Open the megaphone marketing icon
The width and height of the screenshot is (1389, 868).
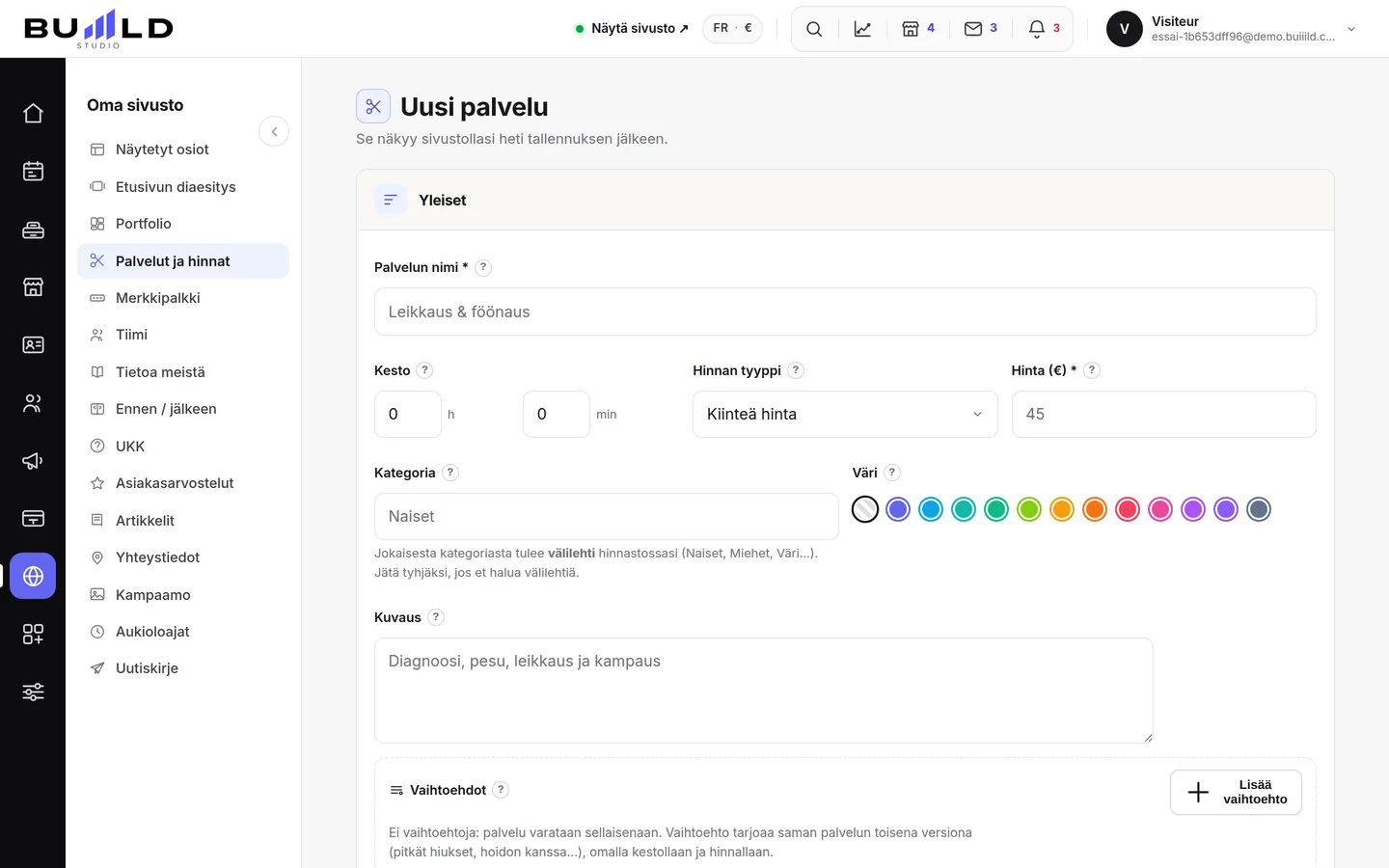tap(33, 461)
